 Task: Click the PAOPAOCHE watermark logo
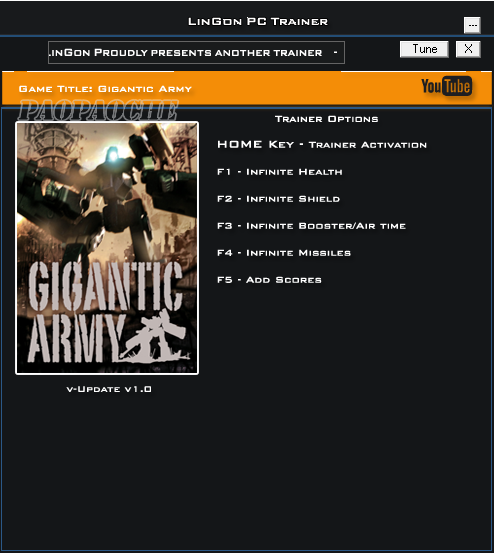98,110
